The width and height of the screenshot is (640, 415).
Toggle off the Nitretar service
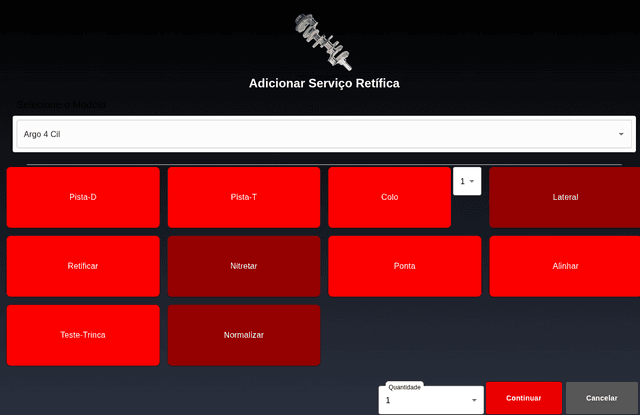click(x=244, y=266)
